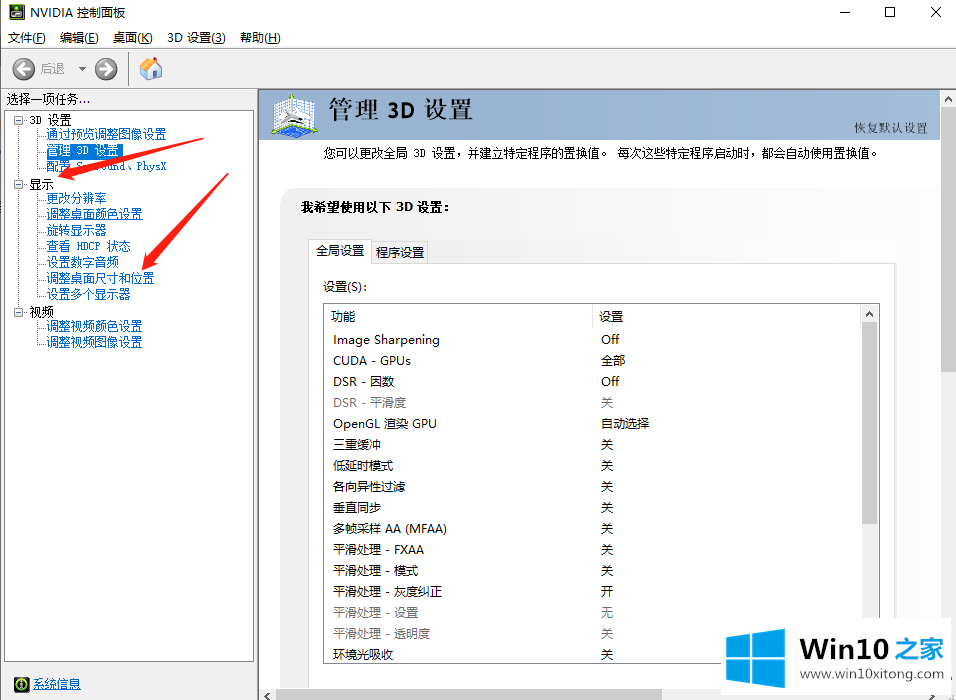Select 调整桌面颜色设置
The width and height of the screenshot is (956, 700).
pyautogui.click(x=95, y=214)
